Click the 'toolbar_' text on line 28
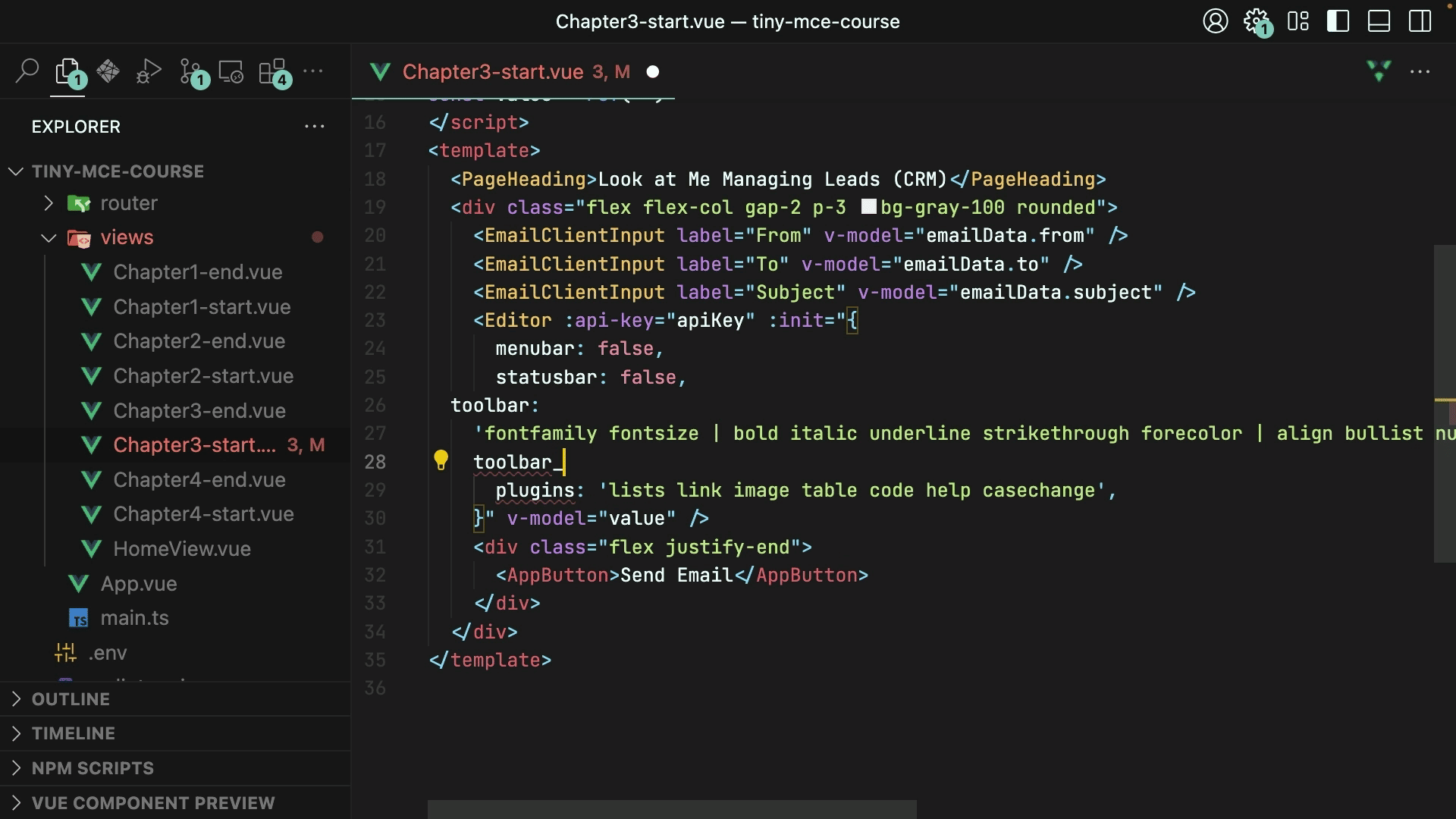 click(518, 462)
